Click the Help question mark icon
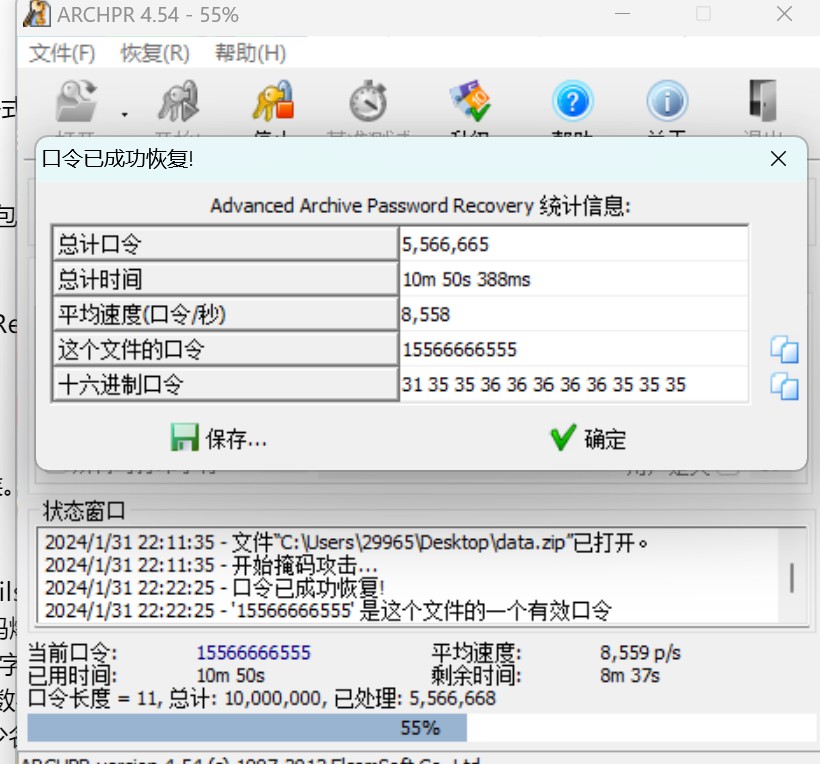 [x=573, y=101]
